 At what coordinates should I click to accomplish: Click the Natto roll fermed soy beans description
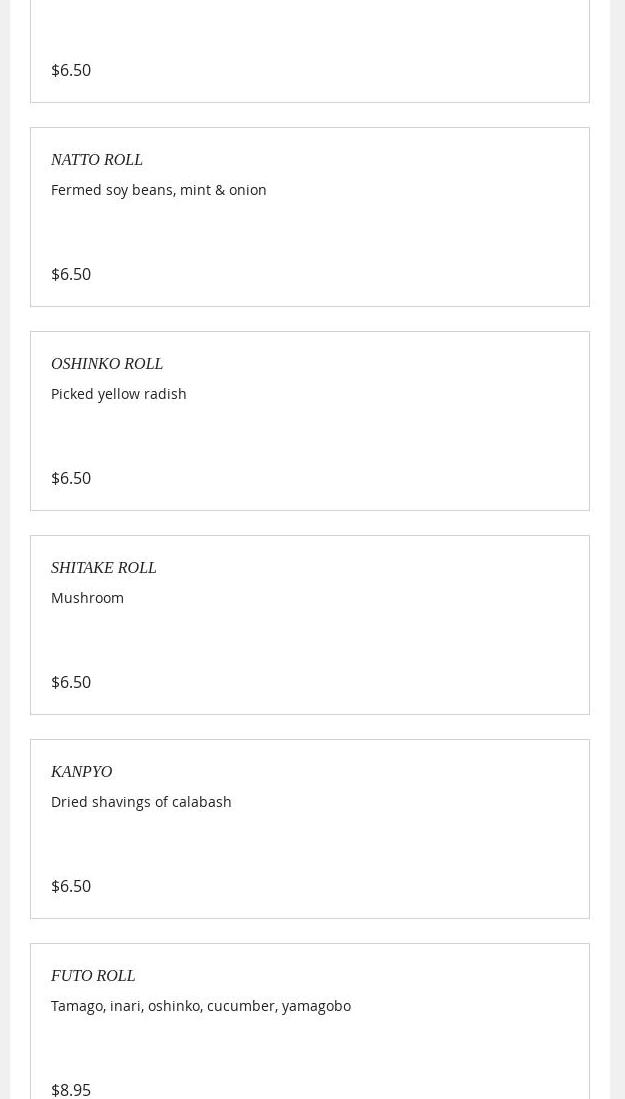click(158, 190)
